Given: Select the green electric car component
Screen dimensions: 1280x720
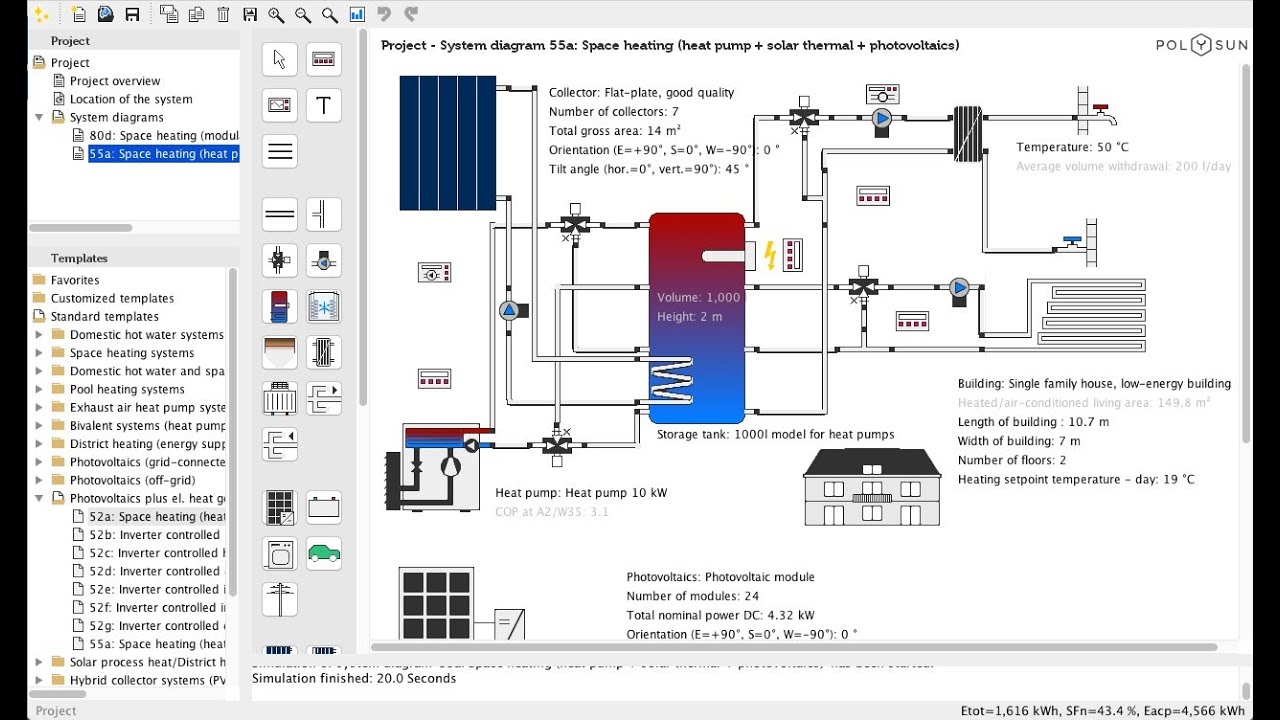Looking at the screenshot, I should coord(323,553).
